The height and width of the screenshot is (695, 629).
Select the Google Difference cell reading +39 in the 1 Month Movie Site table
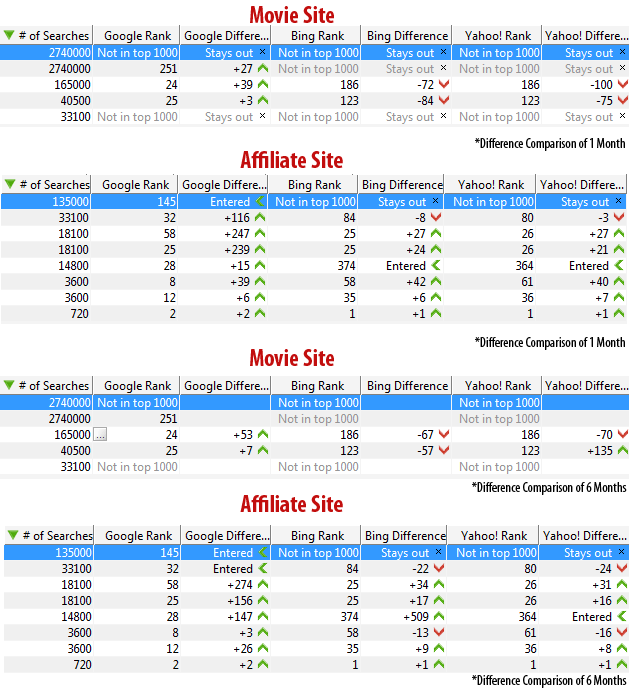click(x=226, y=84)
